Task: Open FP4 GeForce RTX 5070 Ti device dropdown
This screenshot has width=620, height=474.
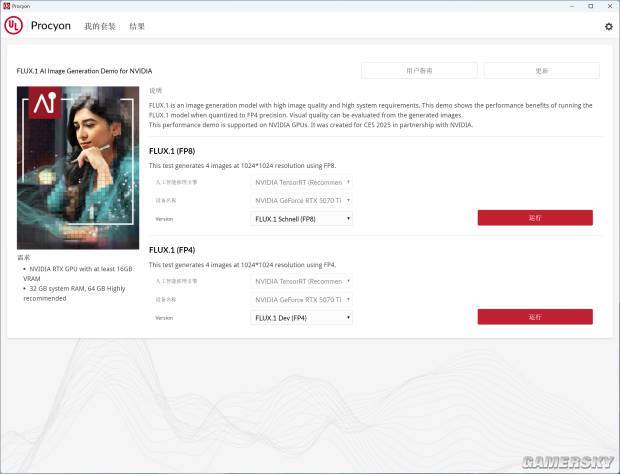Action: [x=301, y=300]
